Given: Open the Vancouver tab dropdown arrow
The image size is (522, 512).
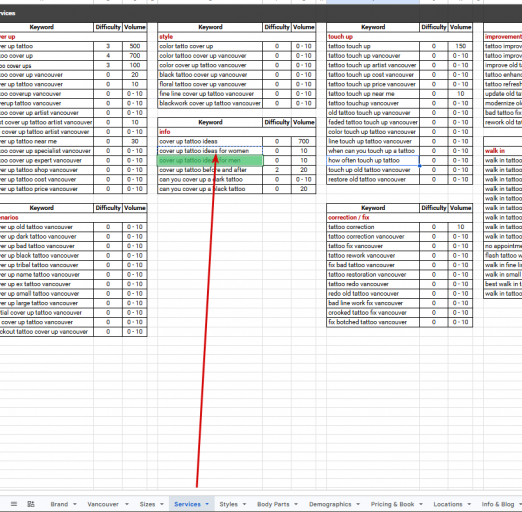Looking at the screenshot, I should [127, 504].
